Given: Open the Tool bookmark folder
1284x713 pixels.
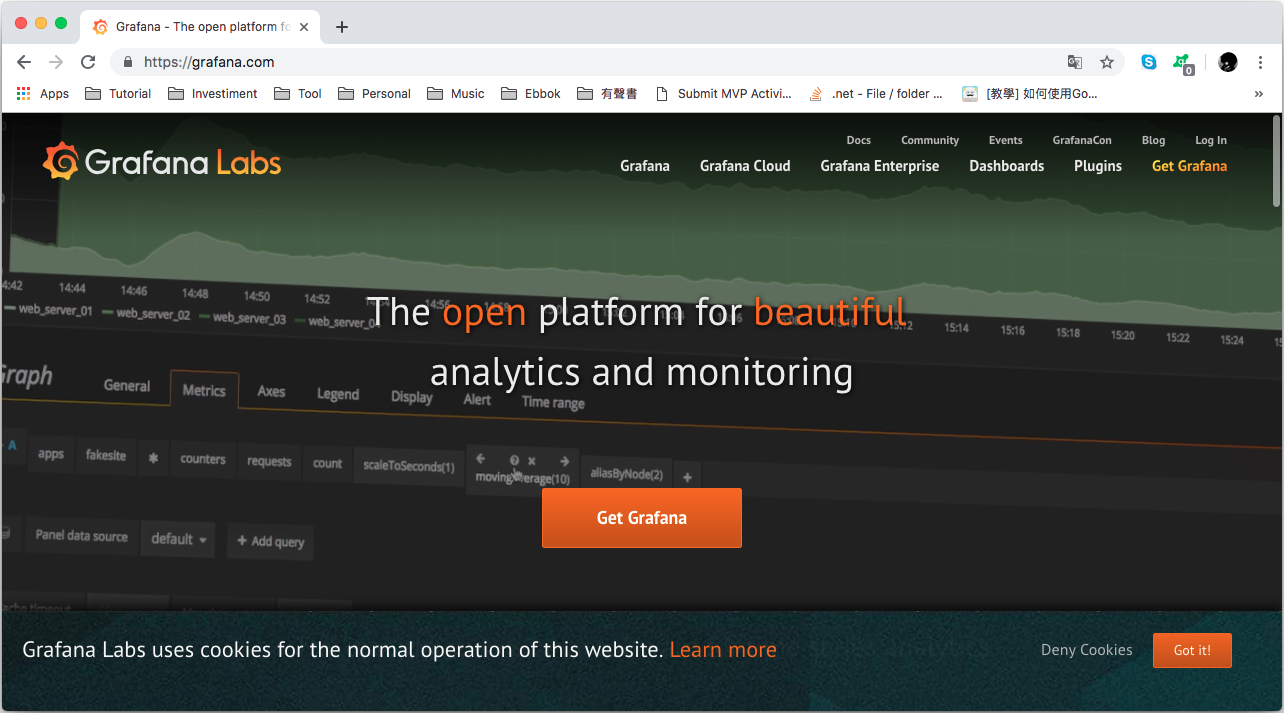Looking at the screenshot, I should [x=298, y=94].
